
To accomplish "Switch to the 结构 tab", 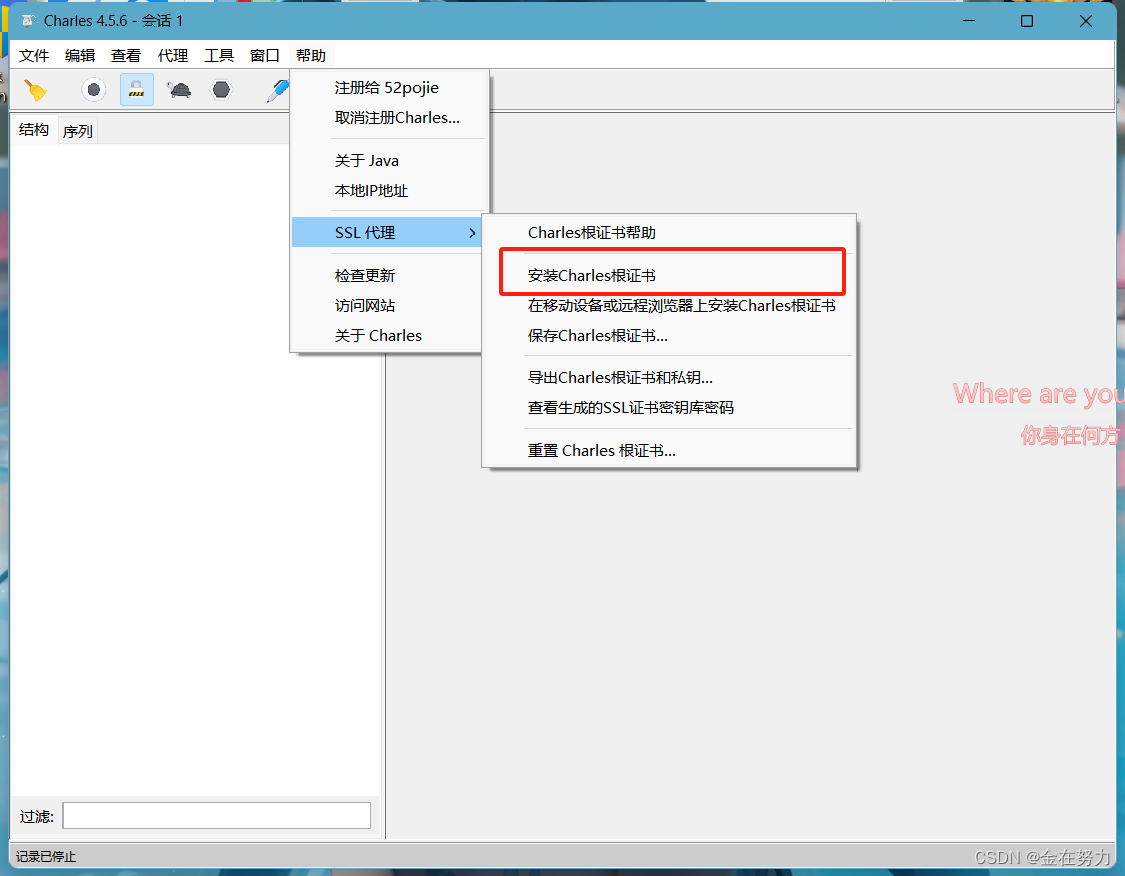I will pos(34,130).
